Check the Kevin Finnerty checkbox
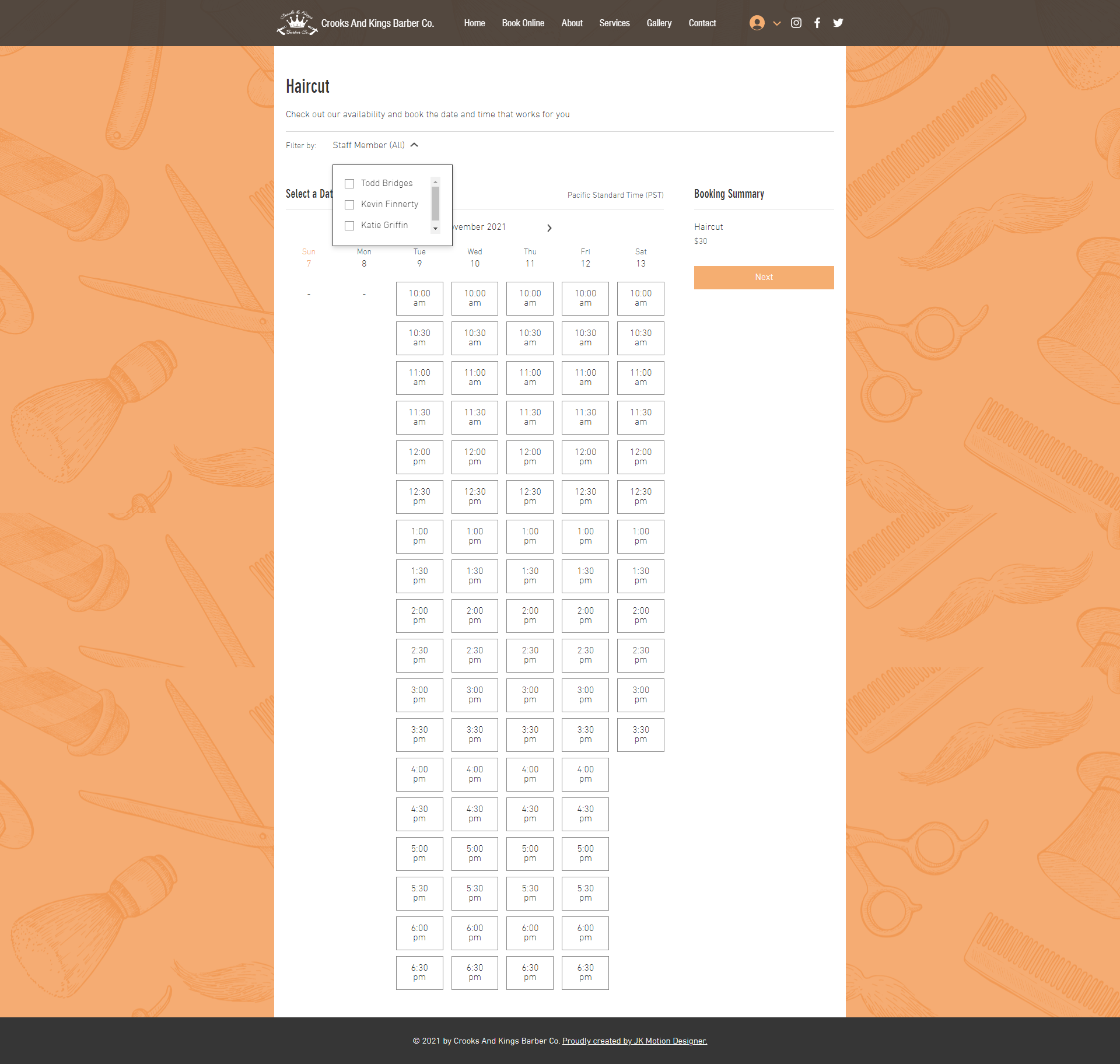1120x1064 pixels. click(349, 205)
